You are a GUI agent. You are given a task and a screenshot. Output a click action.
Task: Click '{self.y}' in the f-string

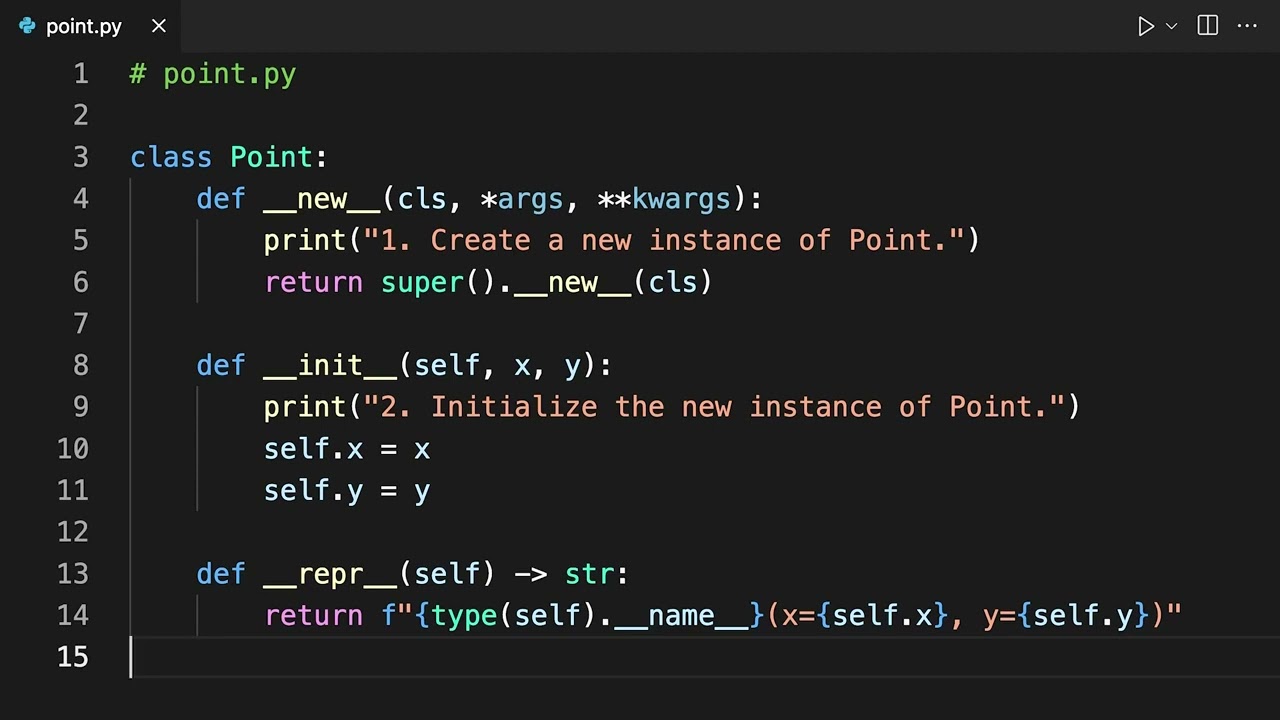tap(1083, 615)
